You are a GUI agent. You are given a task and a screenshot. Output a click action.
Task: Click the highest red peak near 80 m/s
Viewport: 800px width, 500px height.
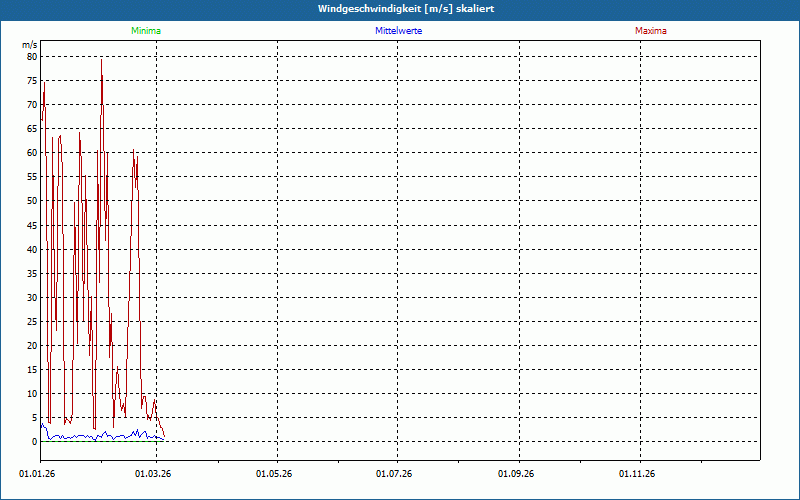pyautogui.click(x=101, y=61)
